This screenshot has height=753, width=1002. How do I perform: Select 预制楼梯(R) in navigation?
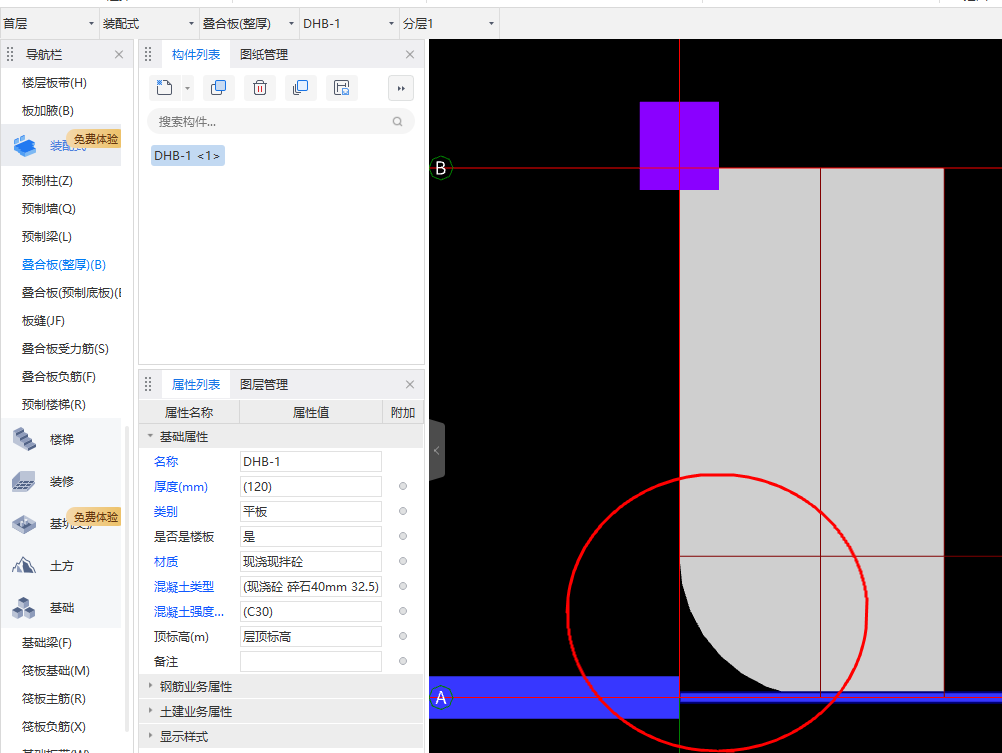pos(54,405)
